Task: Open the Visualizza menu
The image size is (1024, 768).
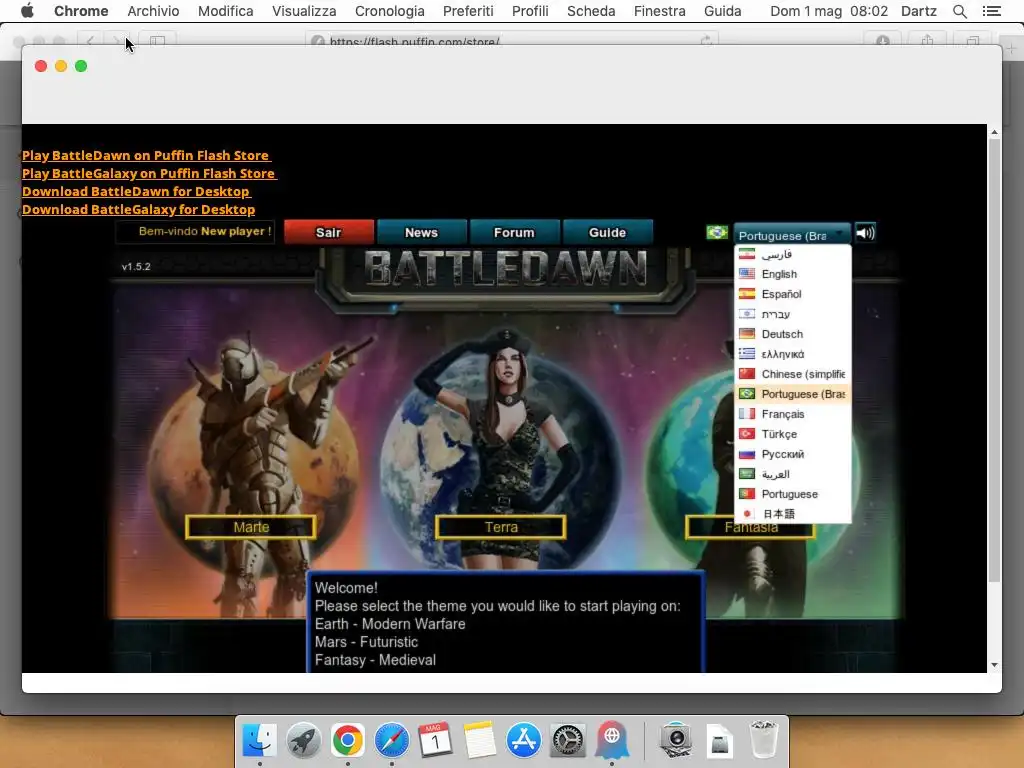Action: pos(304,11)
